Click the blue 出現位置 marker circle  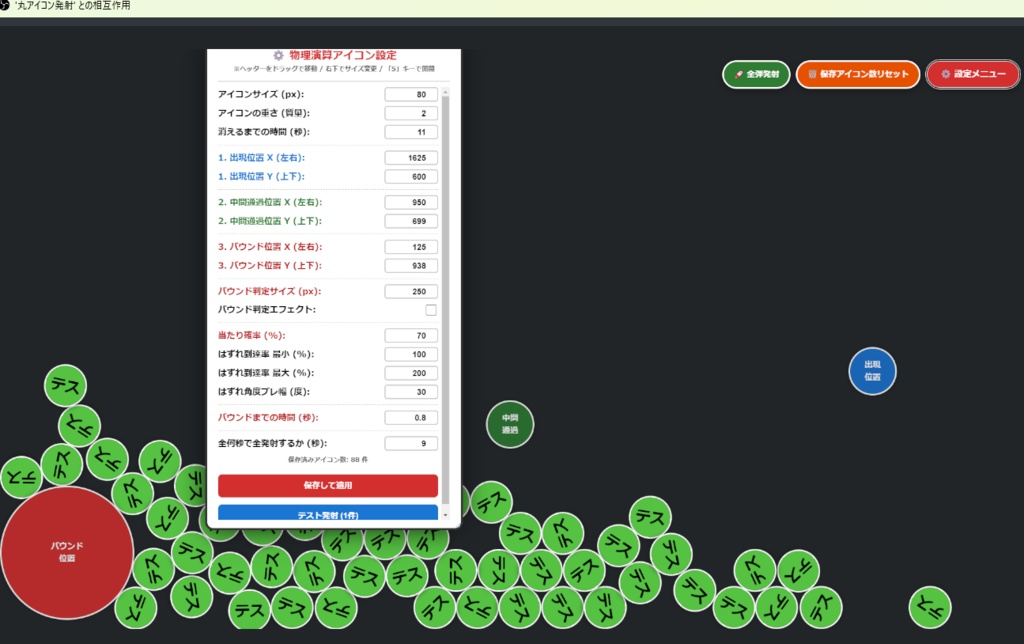[872, 371]
